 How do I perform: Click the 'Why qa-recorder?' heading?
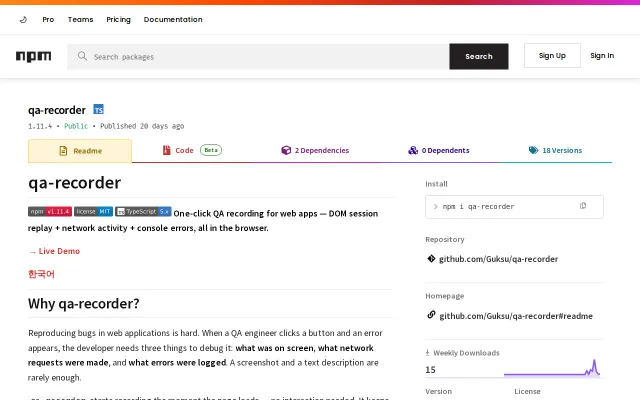(x=84, y=304)
